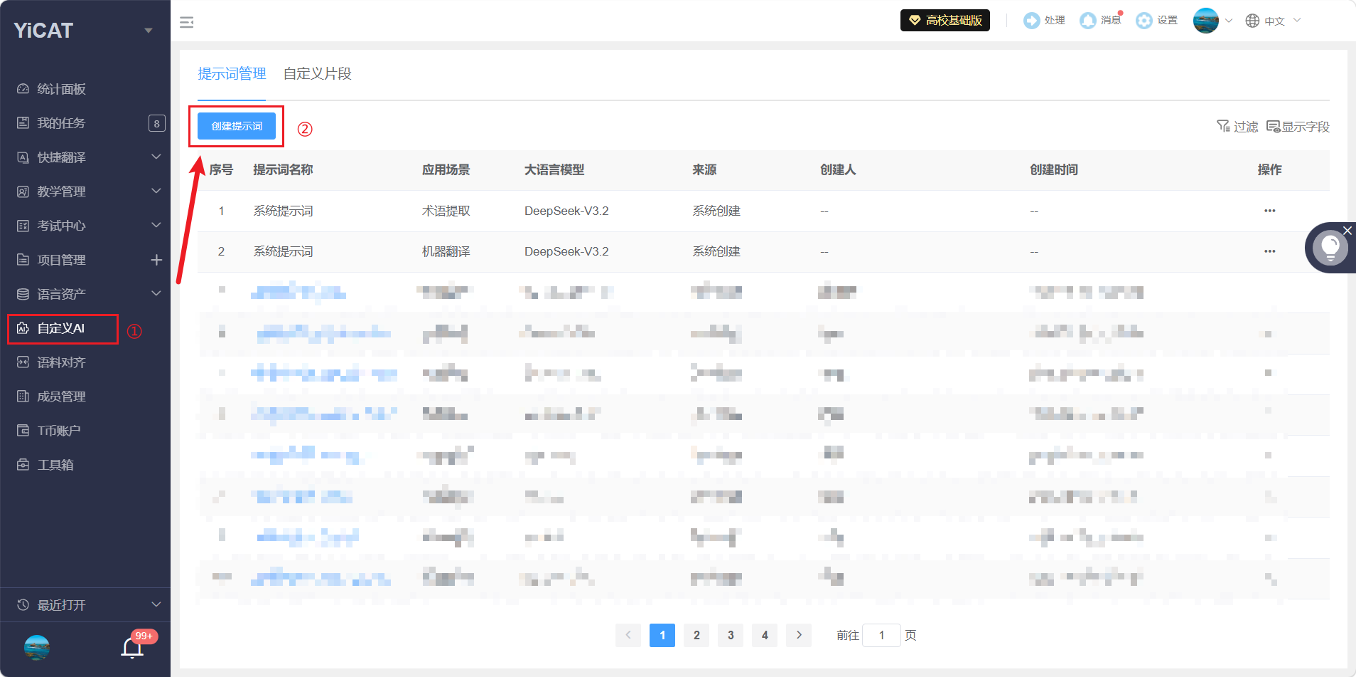Expand the 快捷翻译 menu chevron
The width and height of the screenshot is (1356, 678).
[x=156, y=157]
